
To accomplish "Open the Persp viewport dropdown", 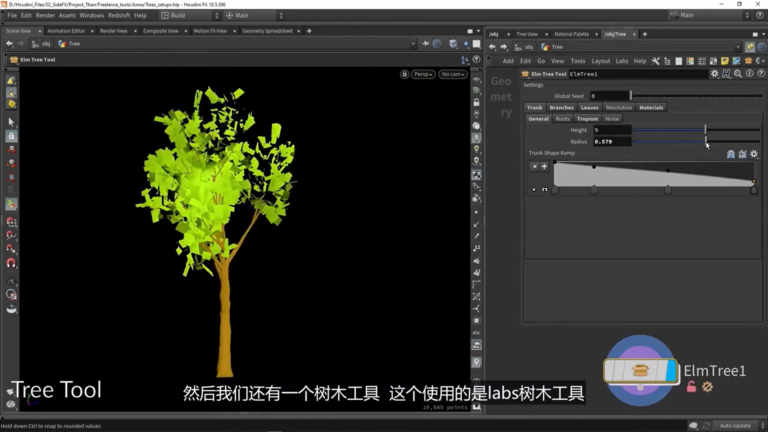I will pos(423,74).
